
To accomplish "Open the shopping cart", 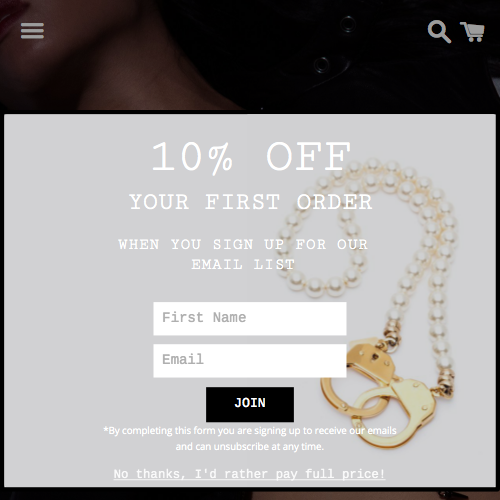I will coord(472,32).
